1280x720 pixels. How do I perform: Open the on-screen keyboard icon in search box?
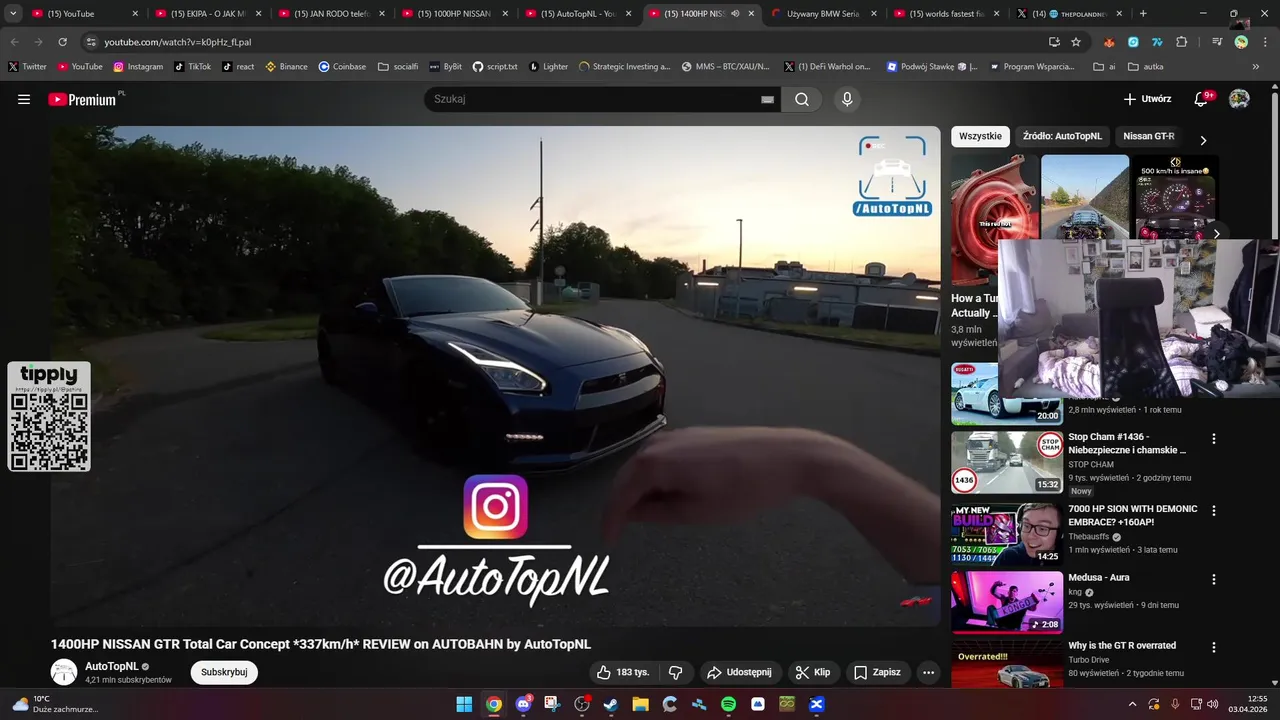[767, 99]
